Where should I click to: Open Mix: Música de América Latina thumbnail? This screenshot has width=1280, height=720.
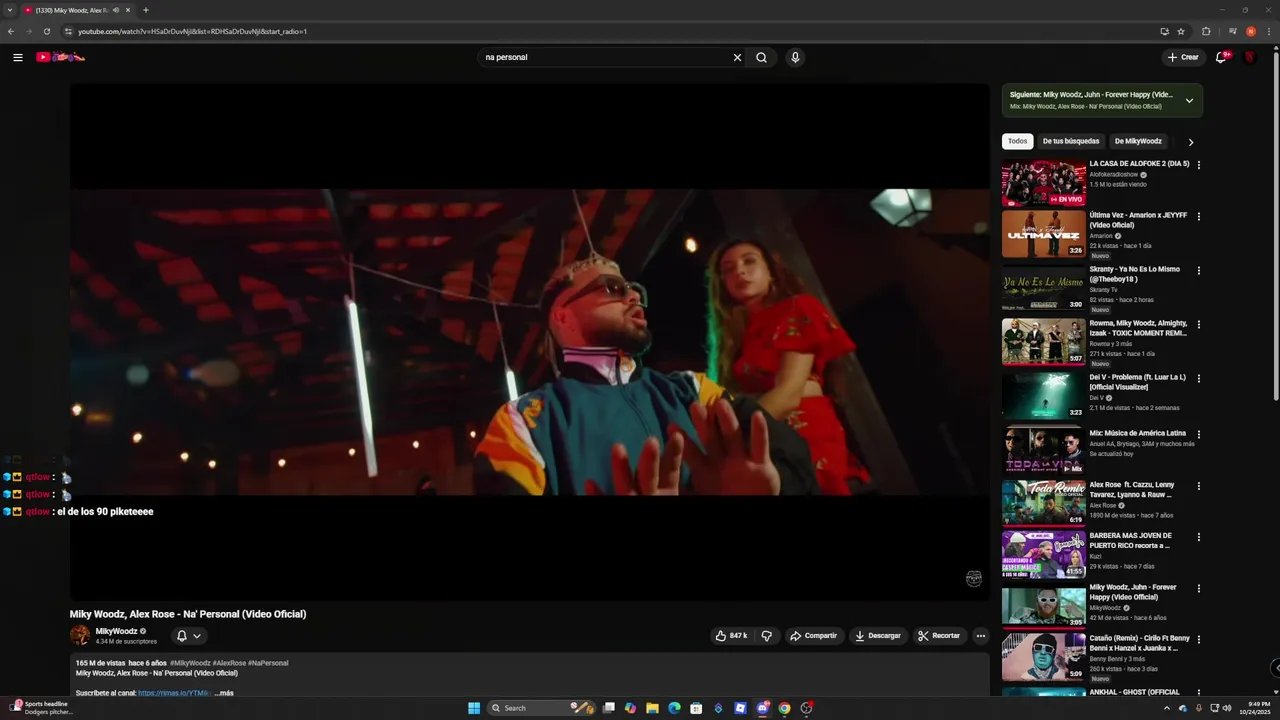(x=1044, y=450)
